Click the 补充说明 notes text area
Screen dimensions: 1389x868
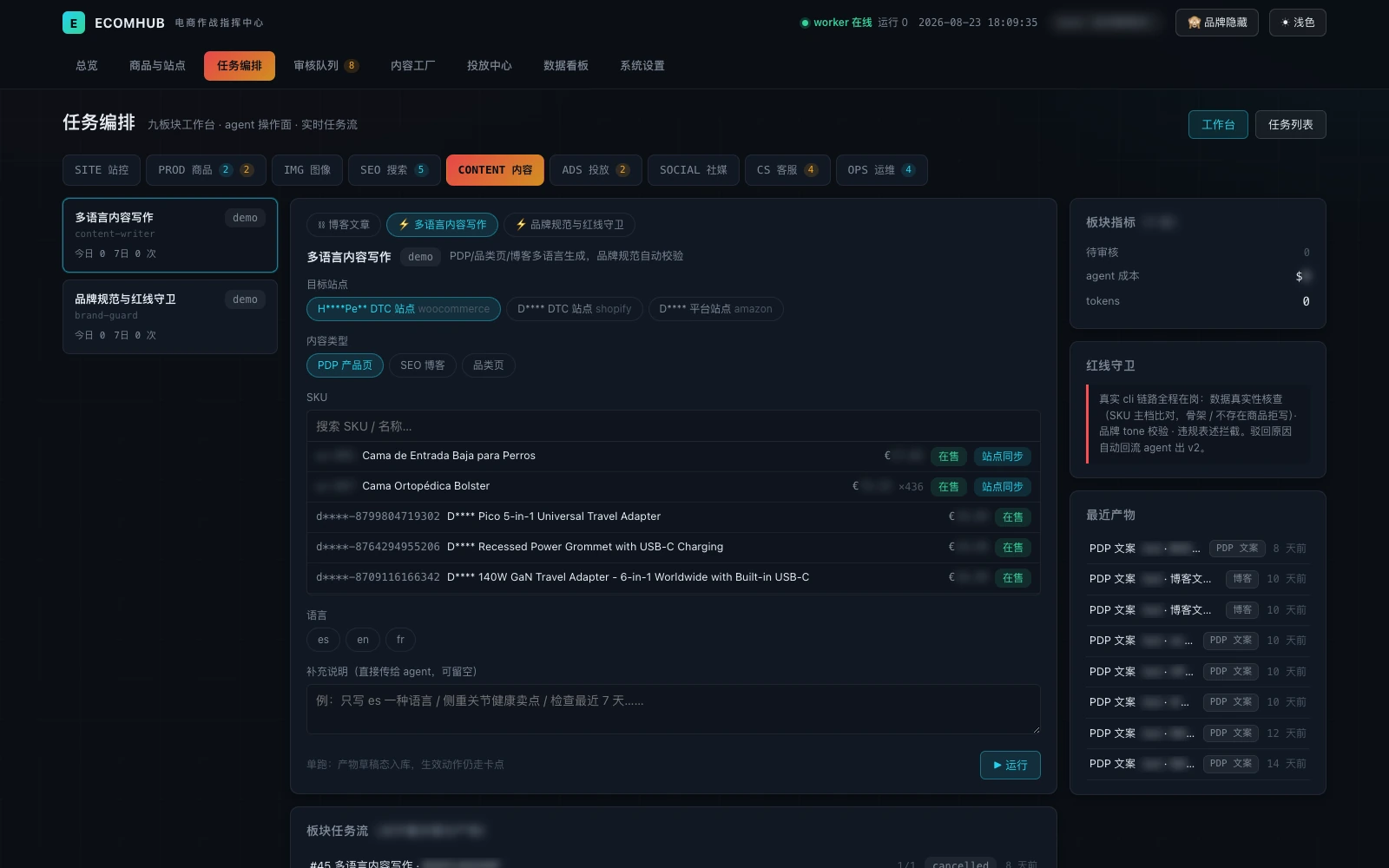673,709
